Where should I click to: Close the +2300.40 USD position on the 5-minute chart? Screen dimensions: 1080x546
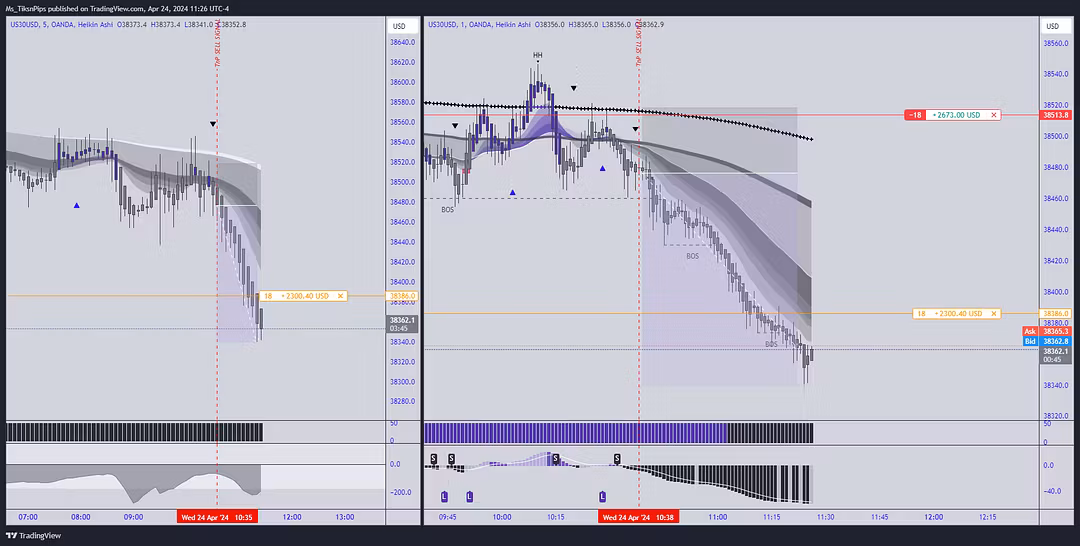point(341,296)
